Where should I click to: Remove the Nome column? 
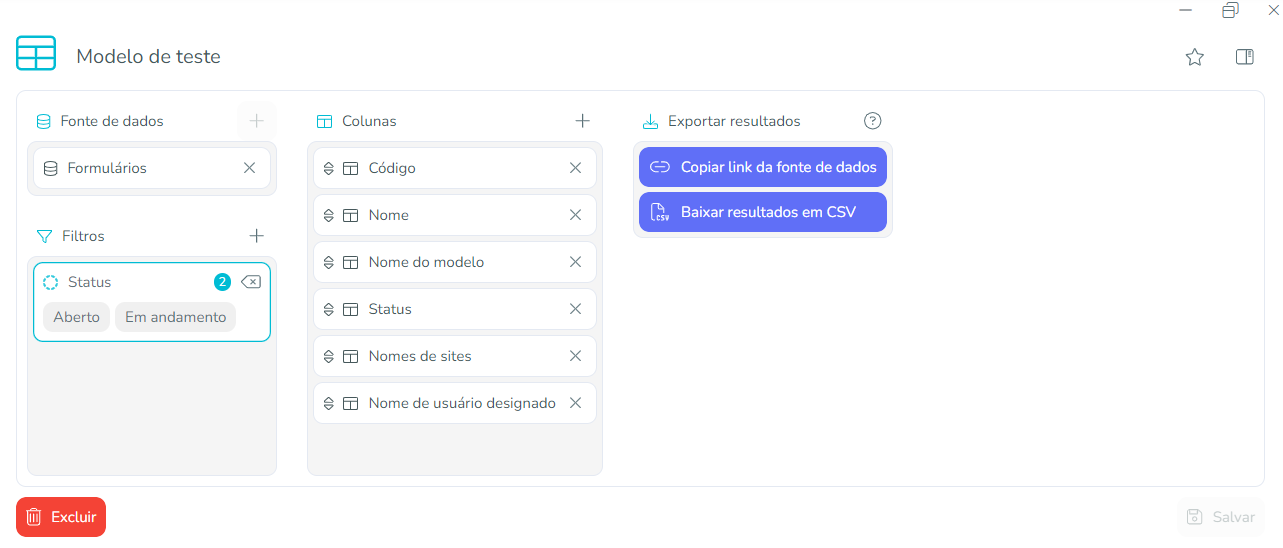pos(576,215)
